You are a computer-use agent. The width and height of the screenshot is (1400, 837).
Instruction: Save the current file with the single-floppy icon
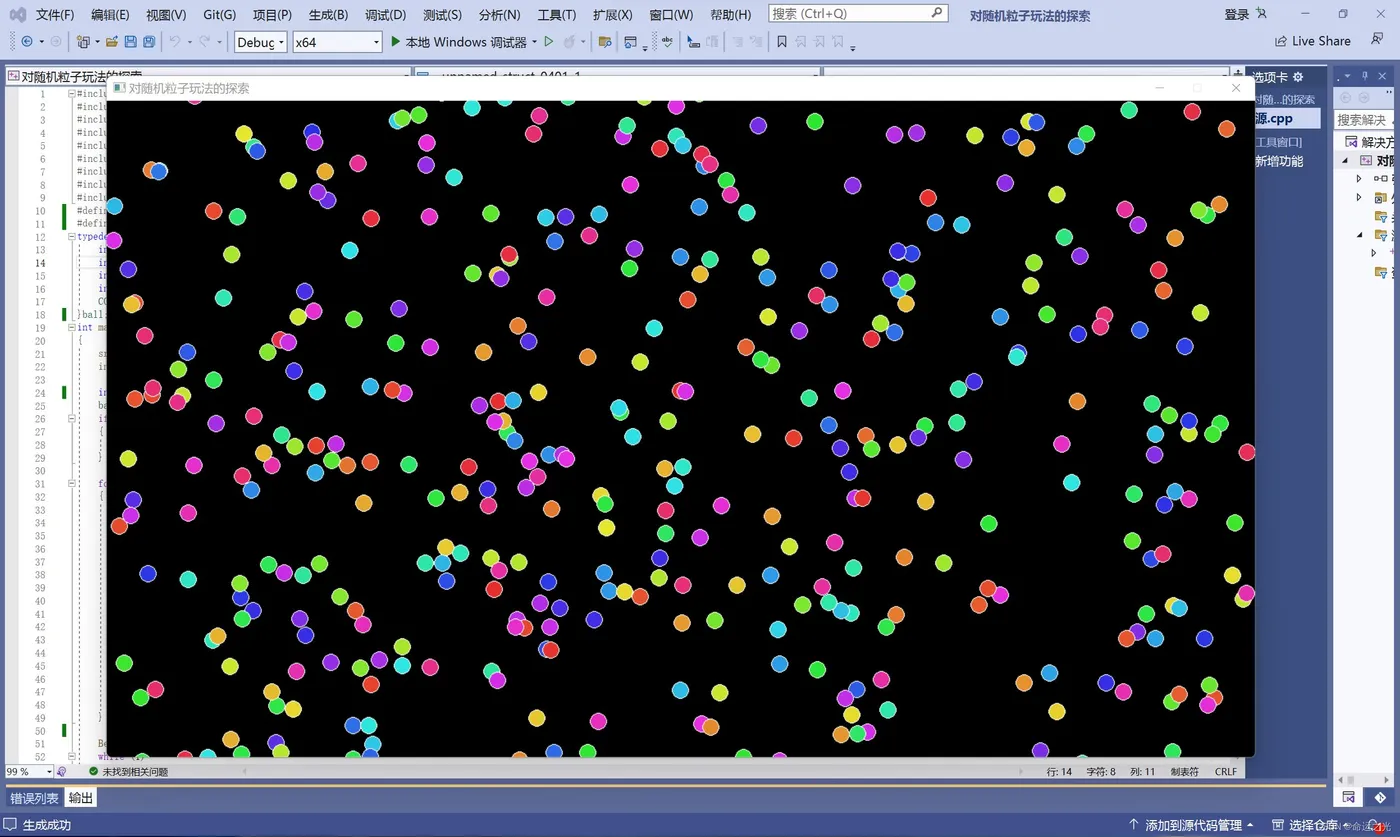[131, 42]
